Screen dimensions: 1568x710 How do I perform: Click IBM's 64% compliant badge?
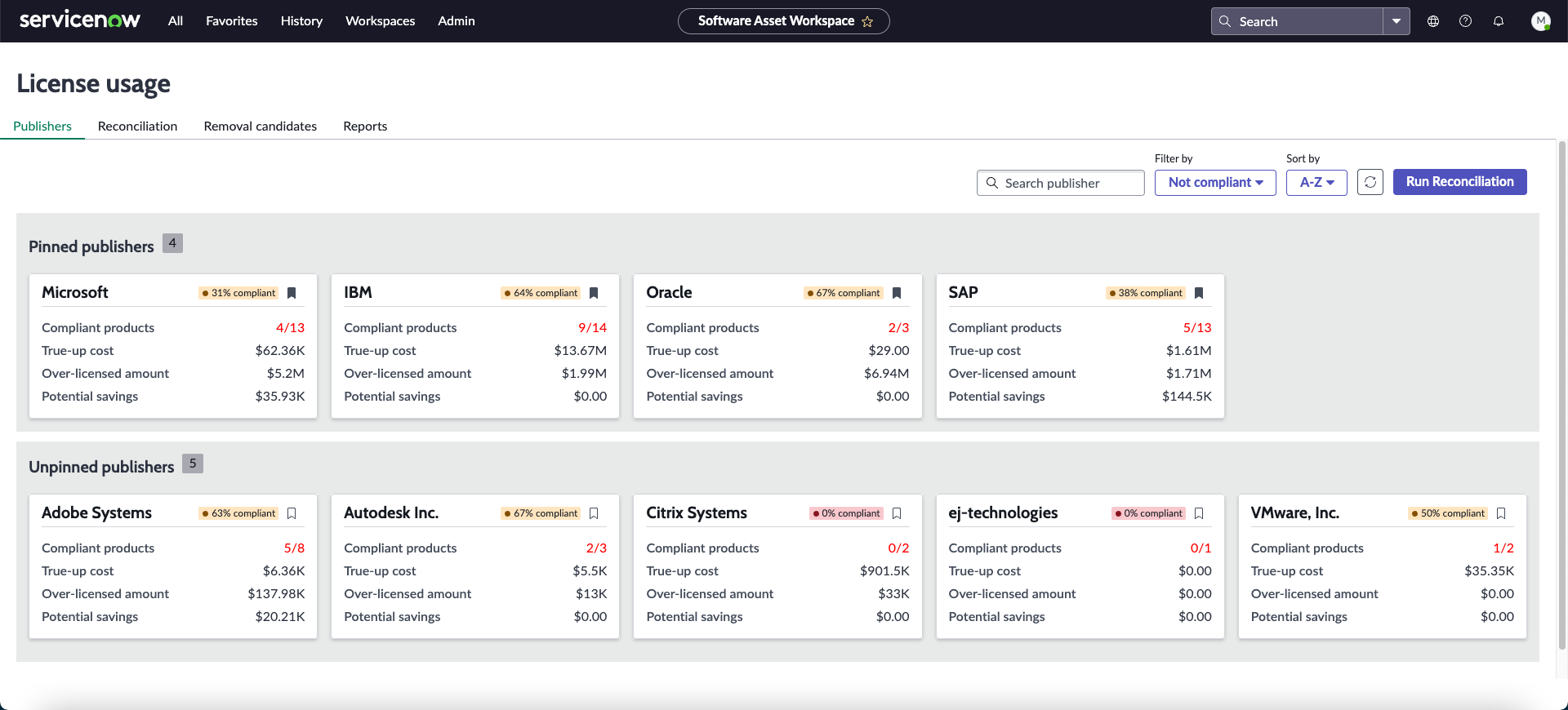(541, 293)
